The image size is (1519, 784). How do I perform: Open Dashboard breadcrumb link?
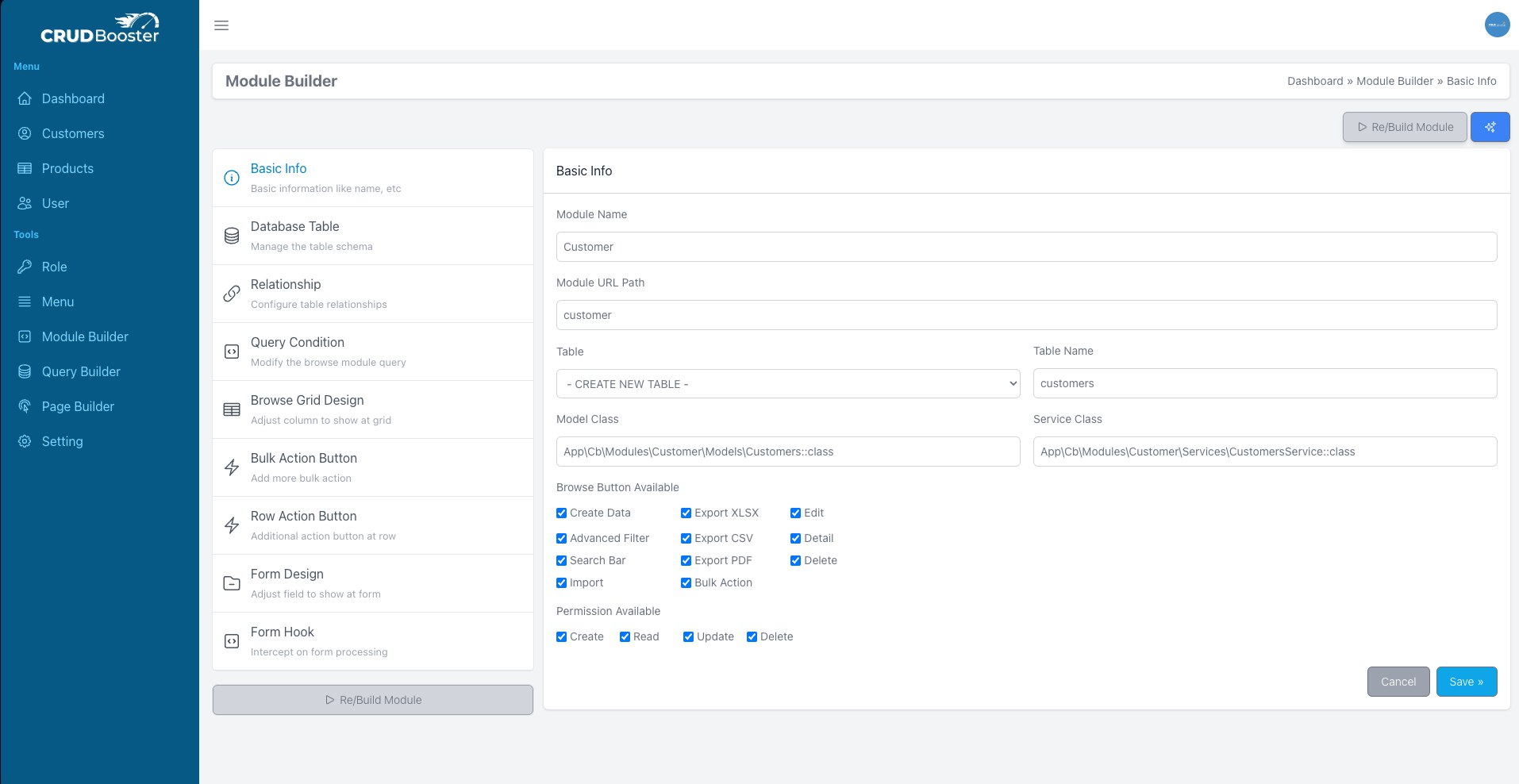(x=1315, y=81)
